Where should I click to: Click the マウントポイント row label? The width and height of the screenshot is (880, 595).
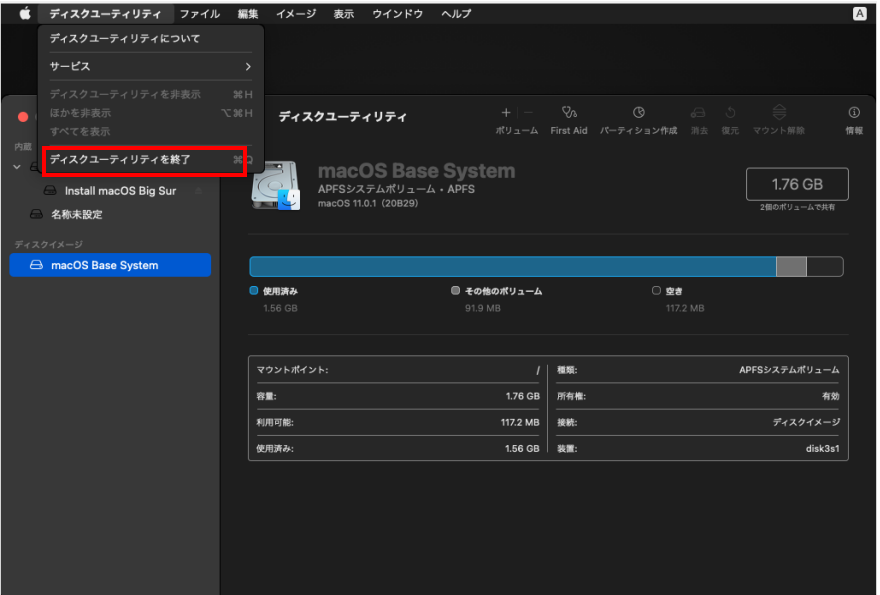coord(292,370)
